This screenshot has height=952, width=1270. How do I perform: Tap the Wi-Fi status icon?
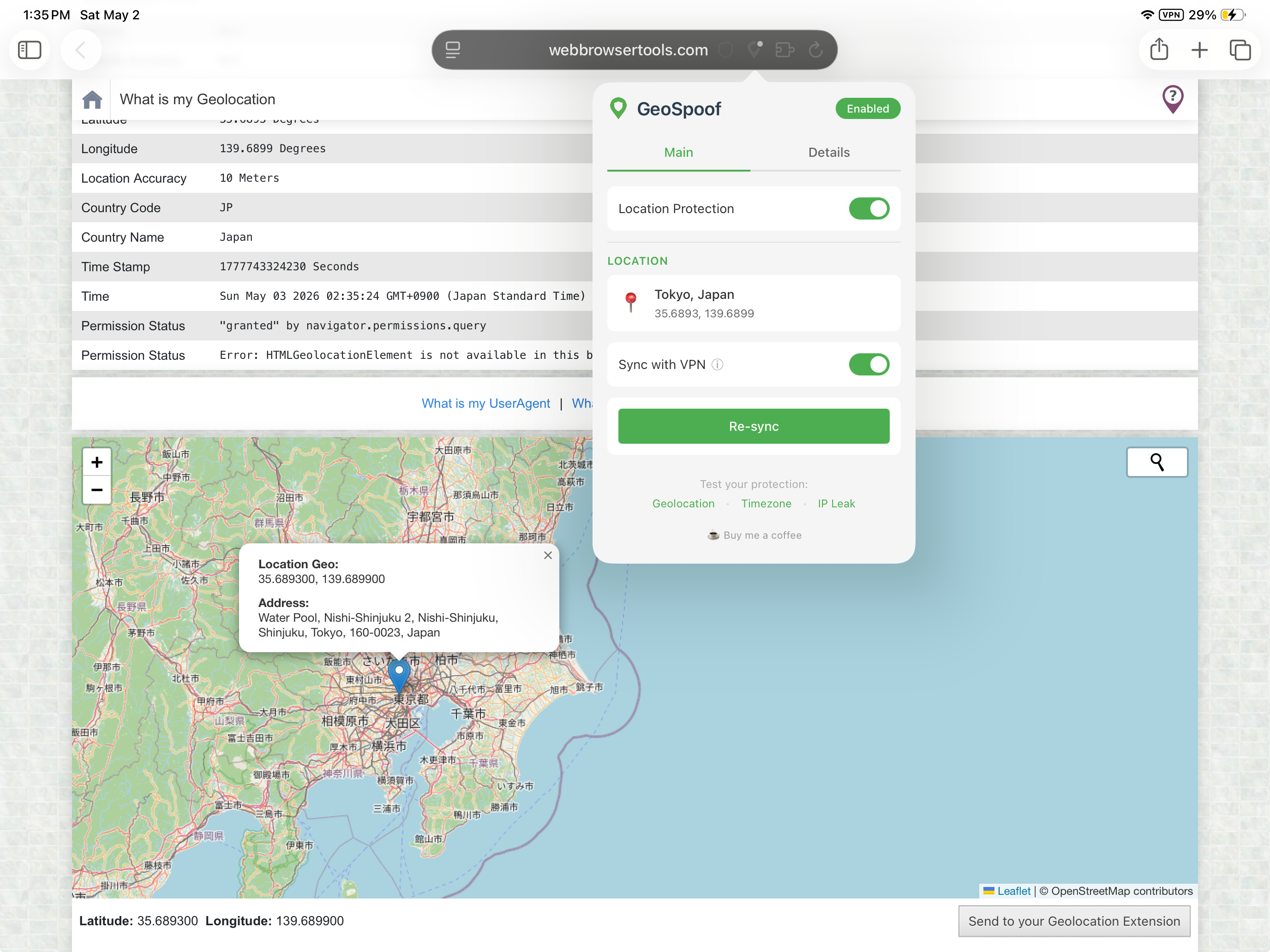click(1147, 15)
